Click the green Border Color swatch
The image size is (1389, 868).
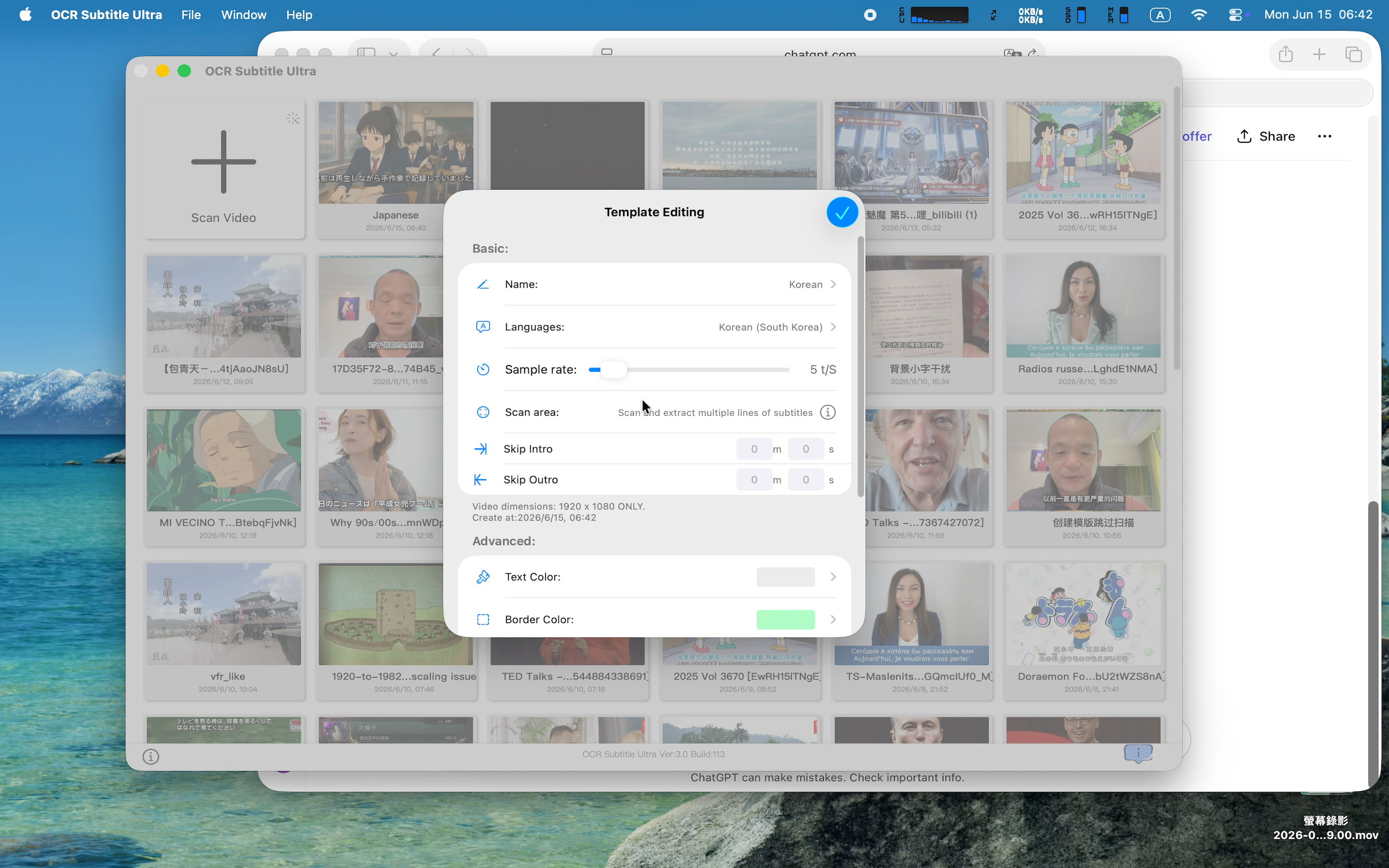coord(785,620)
